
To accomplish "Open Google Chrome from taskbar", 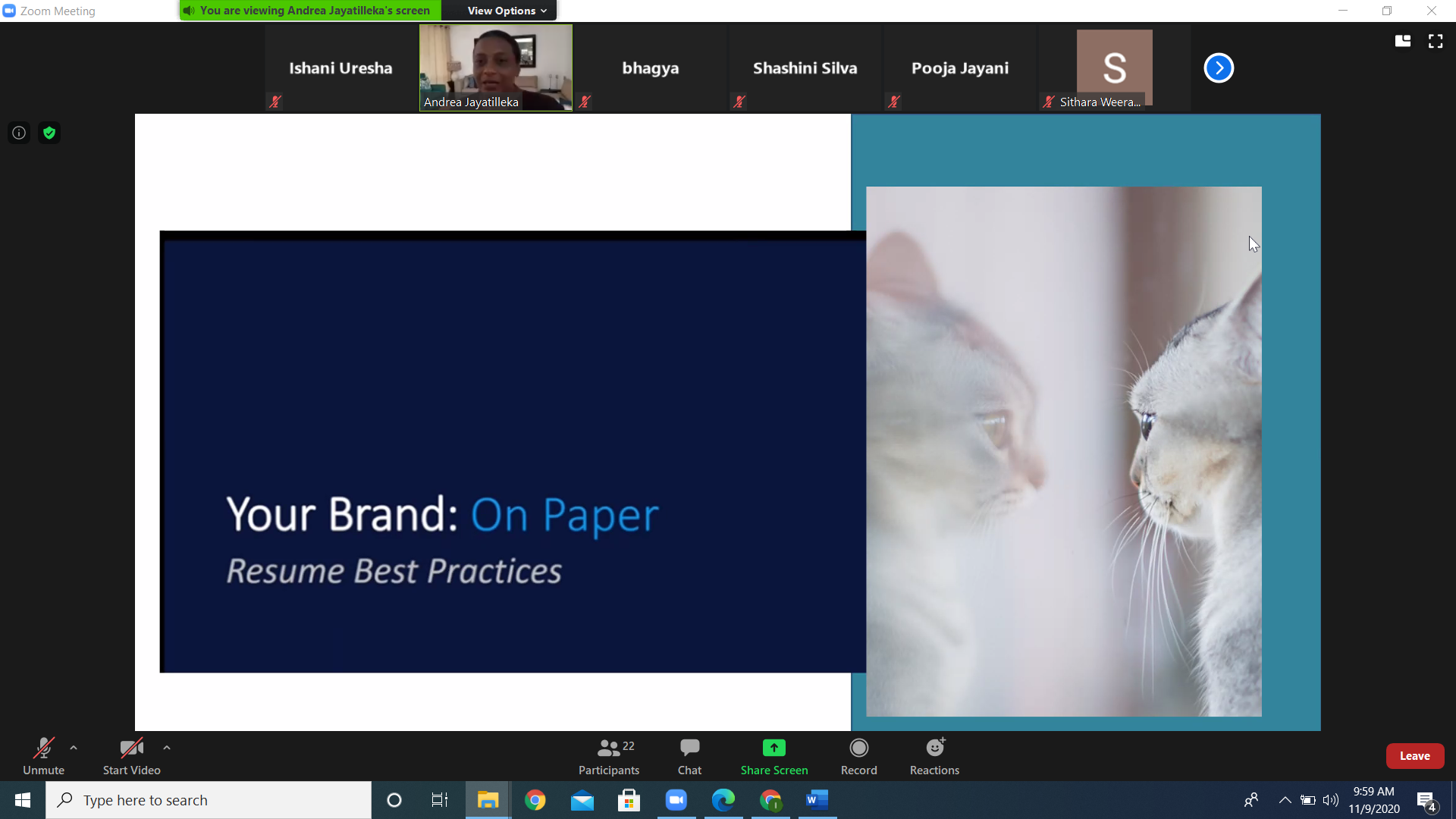I will click(x=535, y=800).
